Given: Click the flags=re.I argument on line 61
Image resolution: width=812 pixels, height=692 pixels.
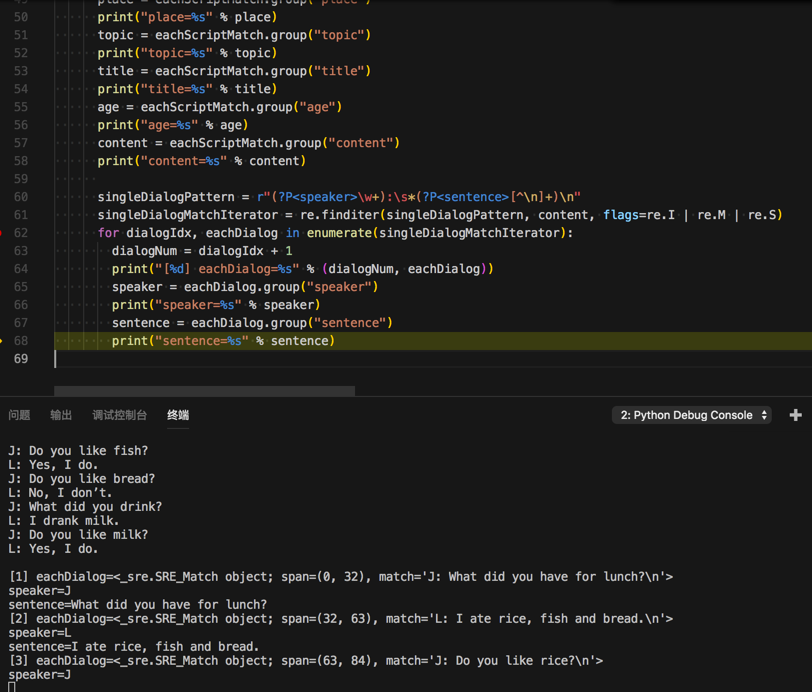Looking at the screenshot, I should pyautogui.click(x=639, y=215).
